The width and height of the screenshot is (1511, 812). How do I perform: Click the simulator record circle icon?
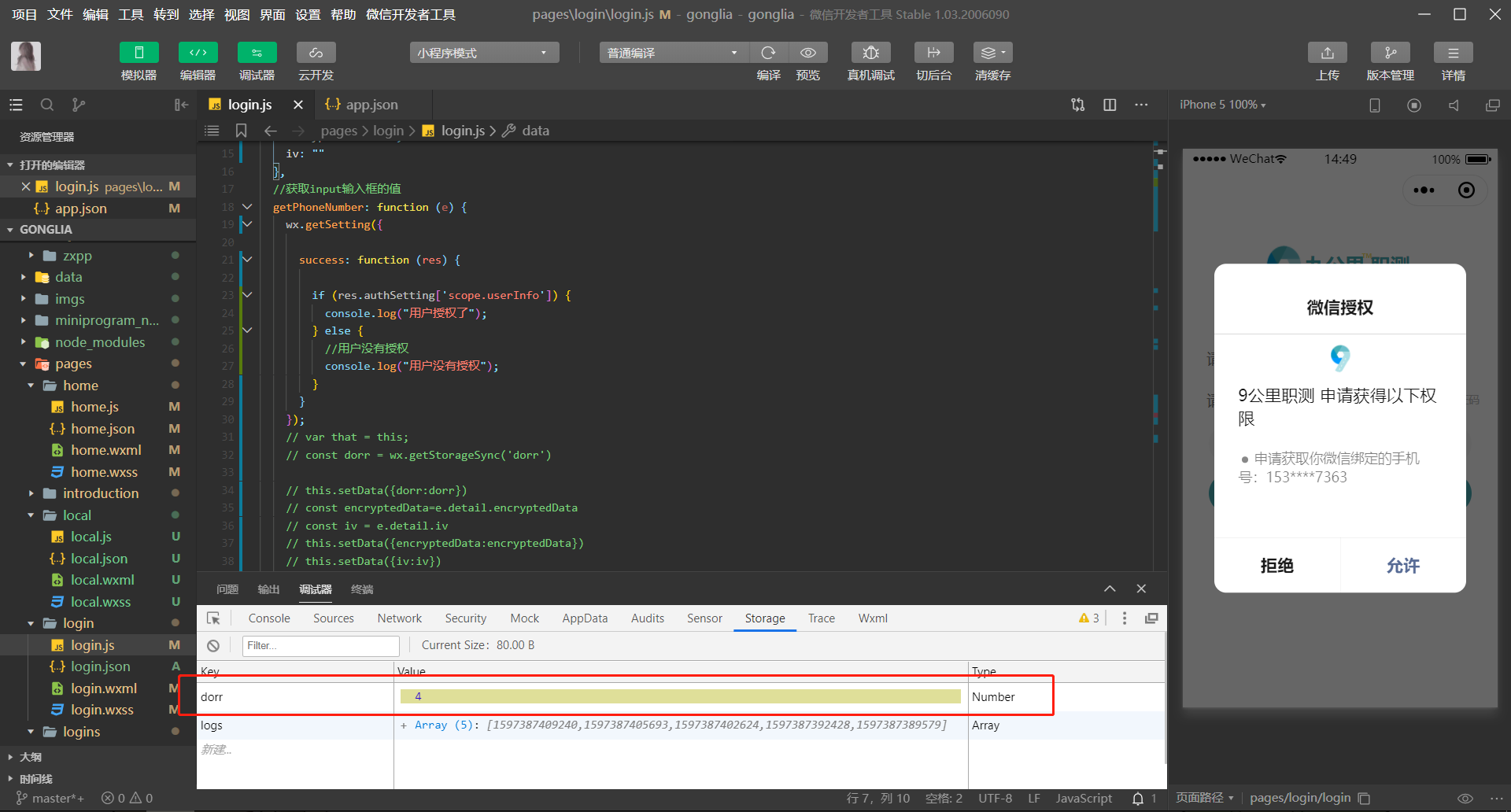(x=1414, y=105)
